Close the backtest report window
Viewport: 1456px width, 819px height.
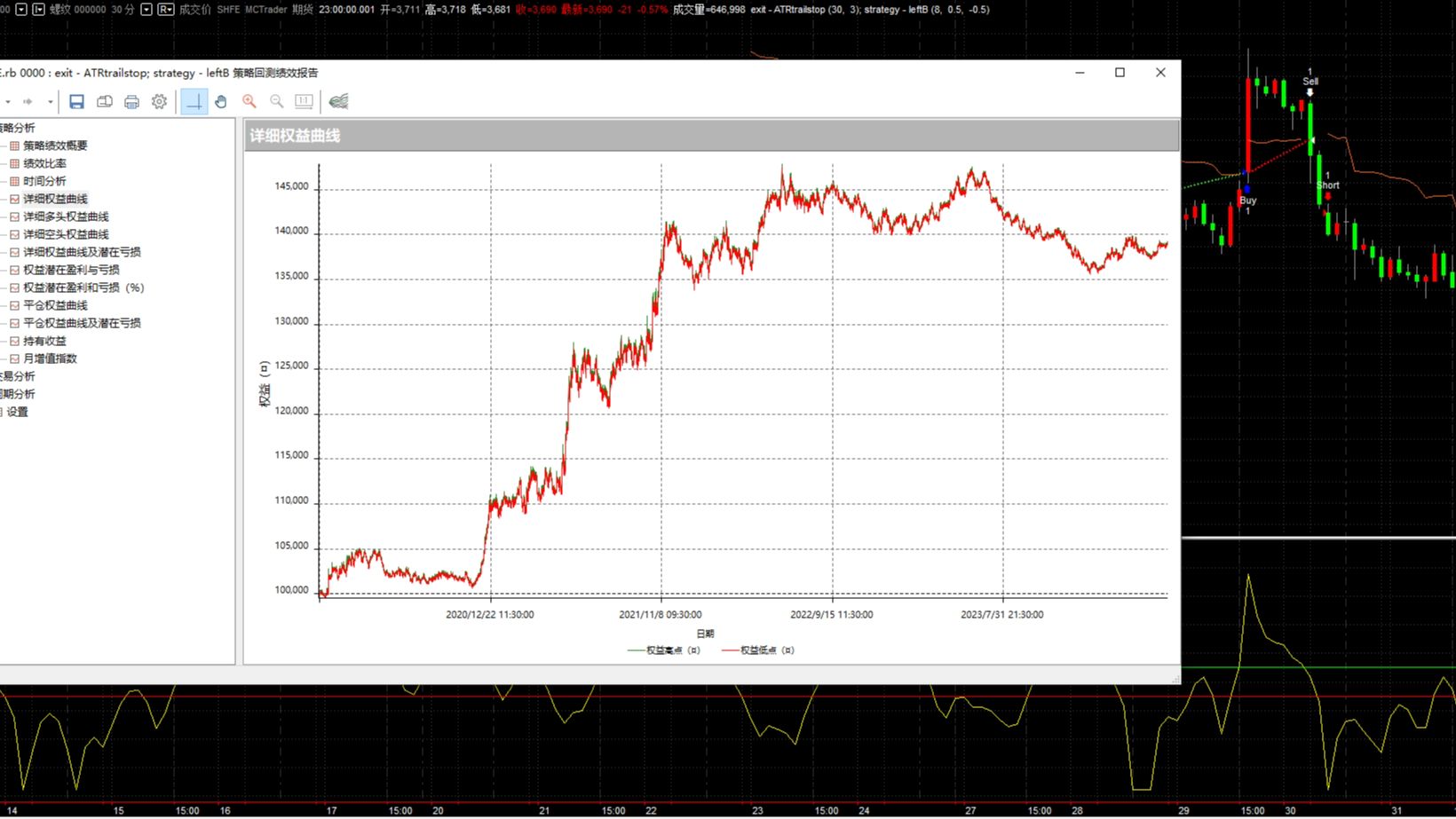point(1160,73)
